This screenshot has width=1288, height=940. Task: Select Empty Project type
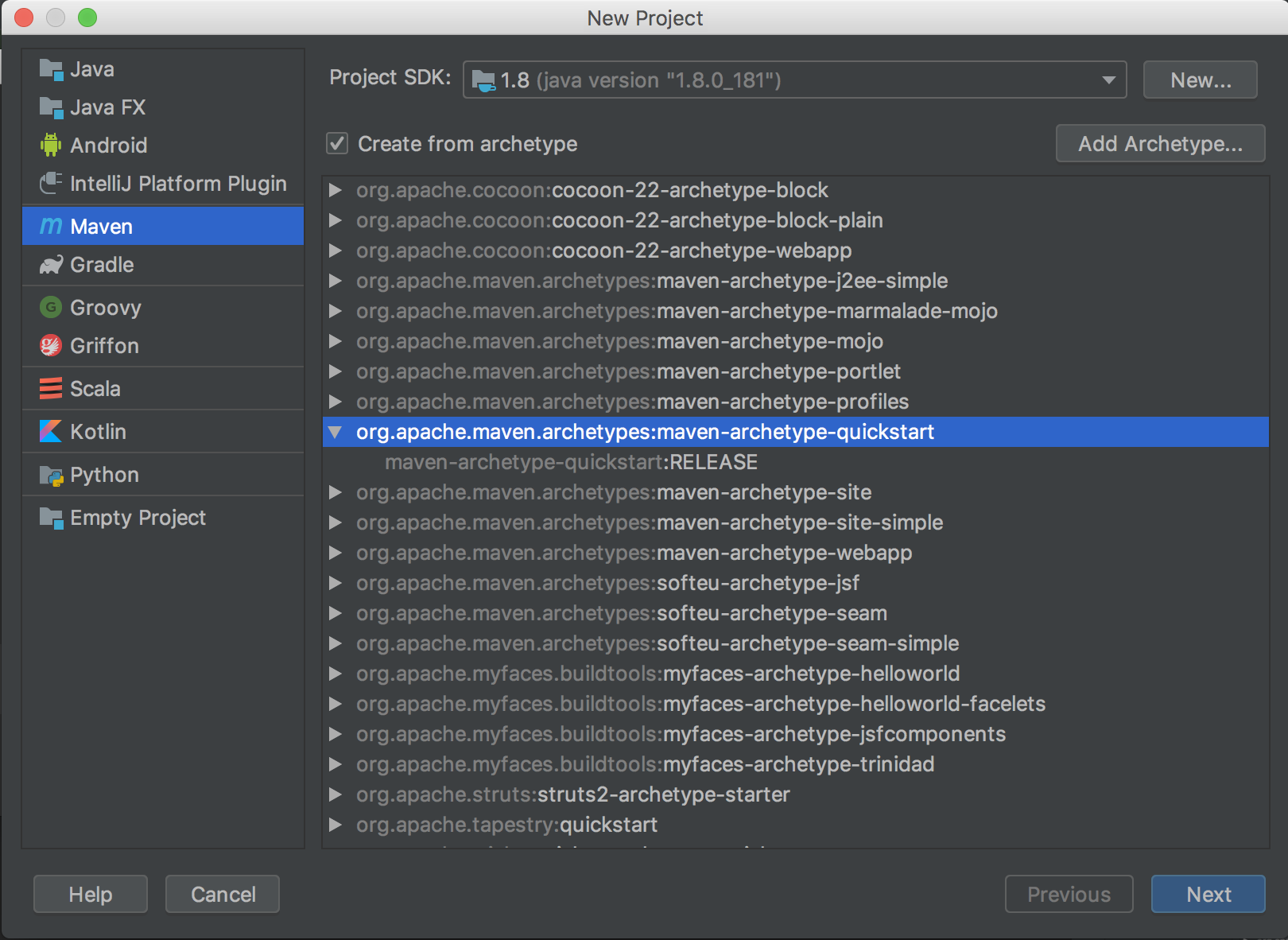[163, 519]
